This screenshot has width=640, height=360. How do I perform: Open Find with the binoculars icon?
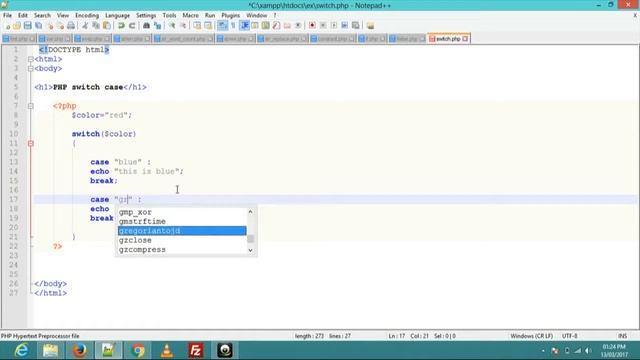146,26
